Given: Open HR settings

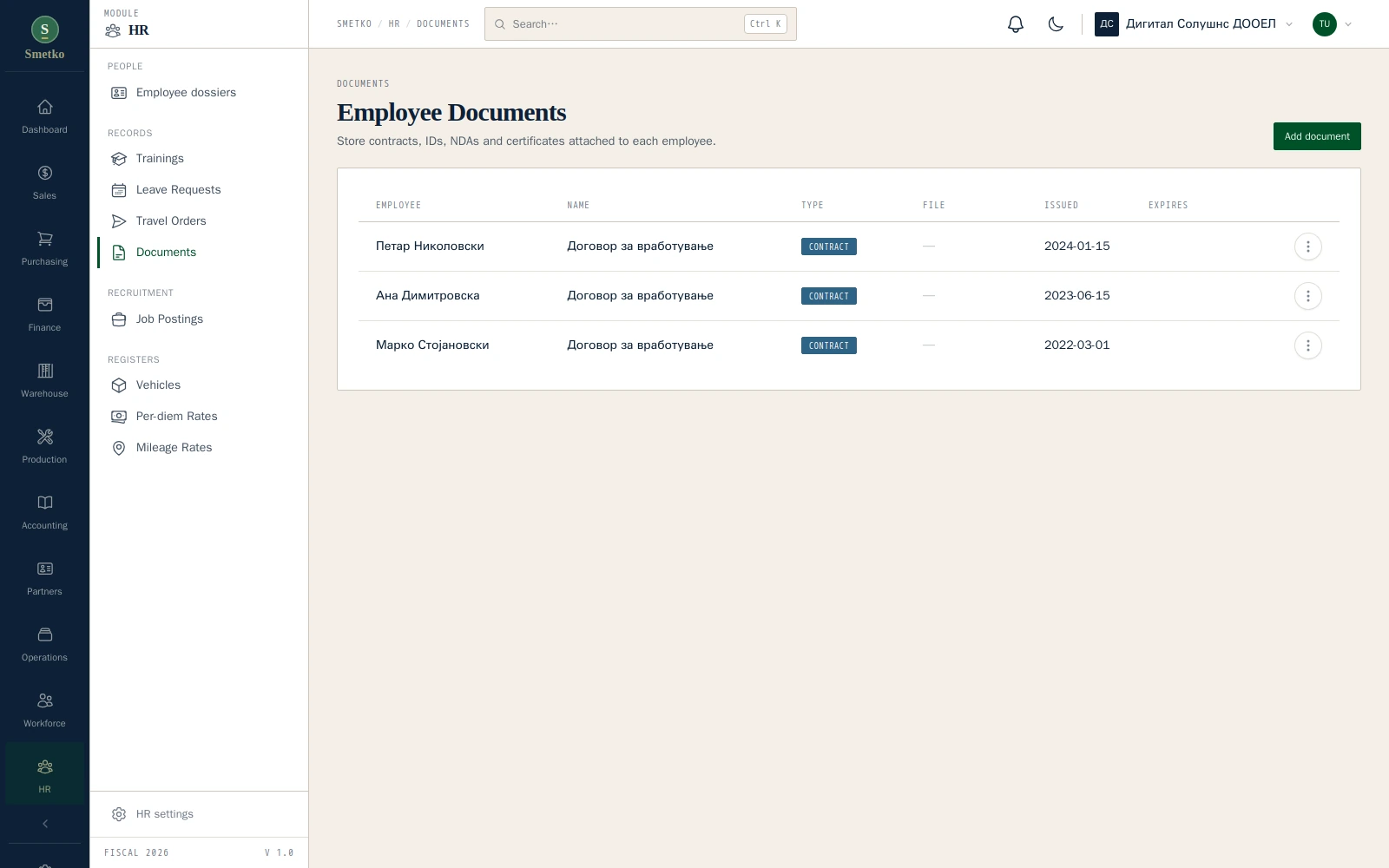Looking at the screenshot, I should (199, 814).
